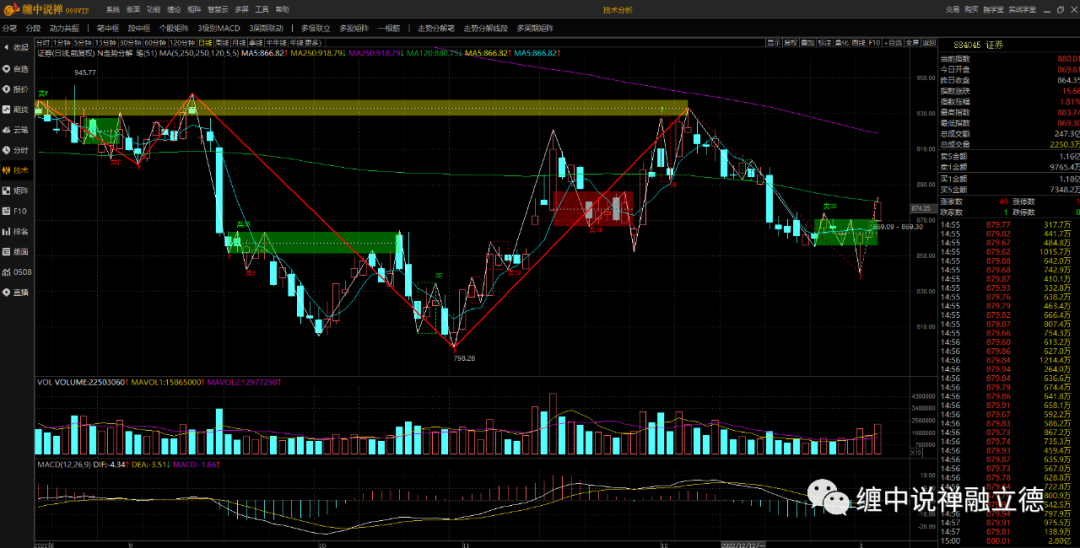Select 3级别MACD toolbar item

(x=218, y=28)
